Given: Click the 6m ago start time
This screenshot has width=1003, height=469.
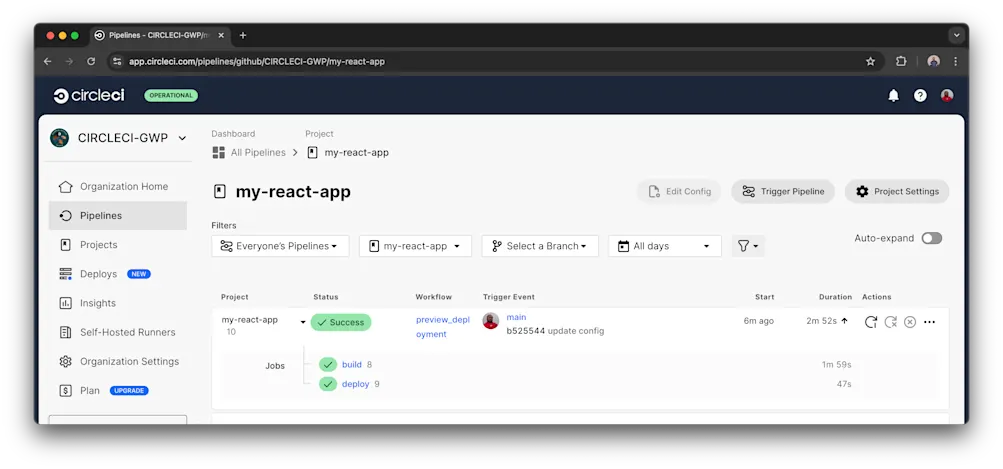Looking at the screenshot, I should [x=759, y=321].
